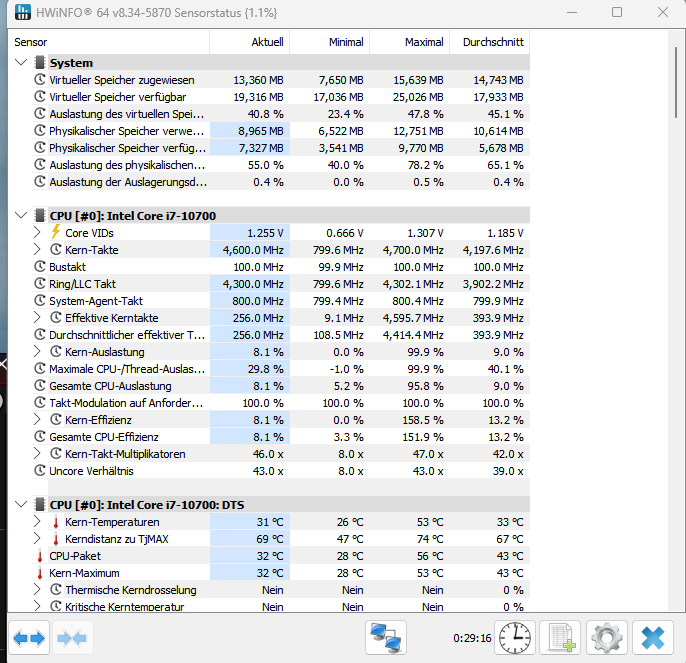This screenshot has width=686, height=663.
Task: Click the blue X close sensors button
Action: click(653, 638)
